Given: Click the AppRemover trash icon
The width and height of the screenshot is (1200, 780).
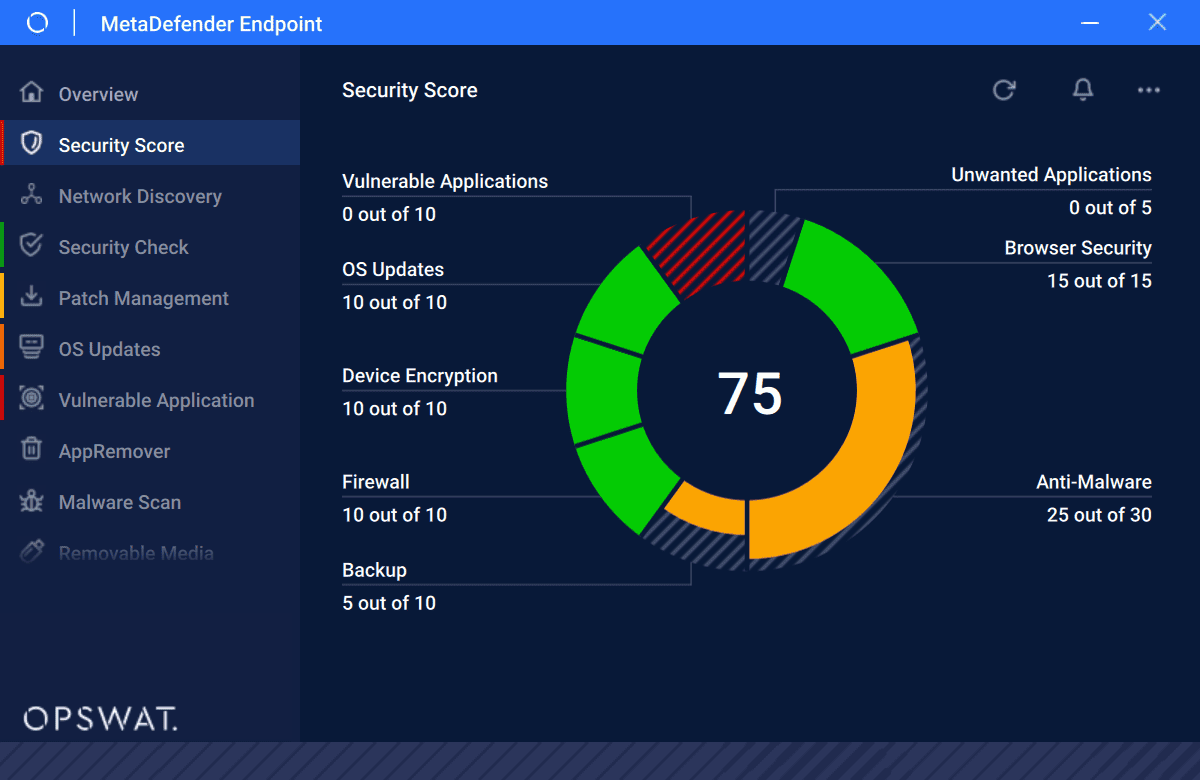Looking at the screenshot, I should [x=32, y=450].
